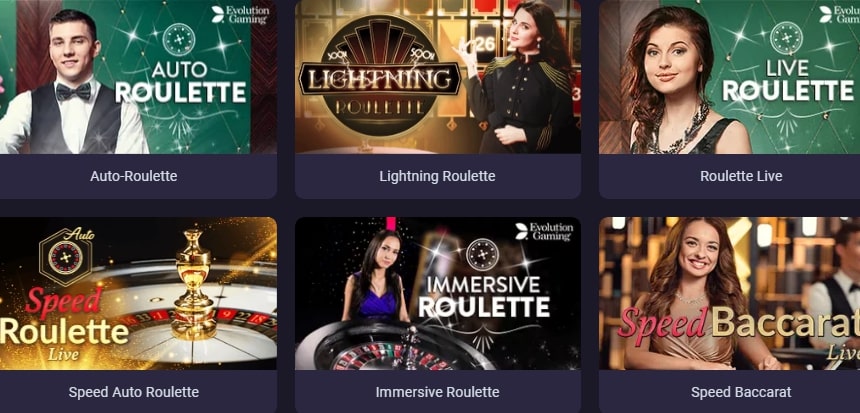Viewport: 860px width, 413px height.
Task: Open the Auto Roulette game thumbnail
Action: (x=138, y=77)
